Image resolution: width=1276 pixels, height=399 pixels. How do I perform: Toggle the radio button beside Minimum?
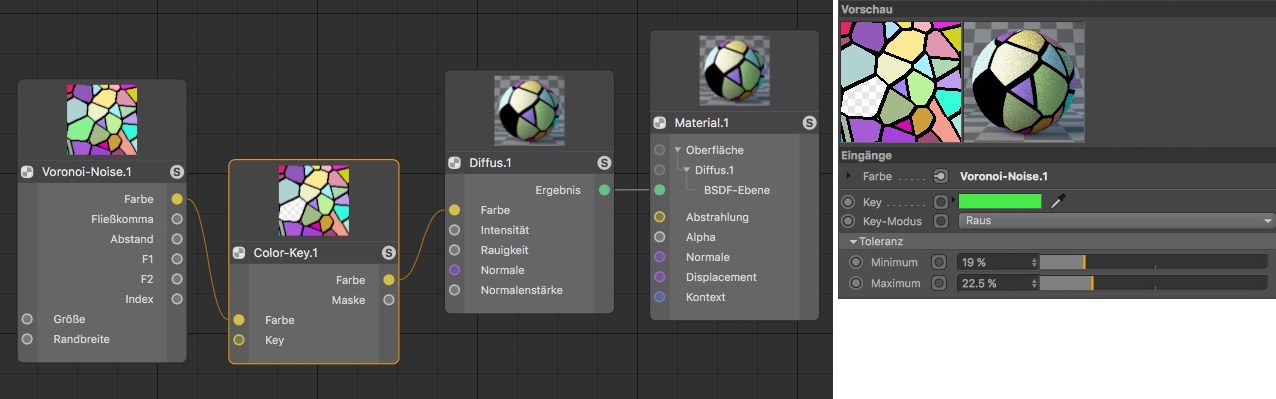point(856,262)
